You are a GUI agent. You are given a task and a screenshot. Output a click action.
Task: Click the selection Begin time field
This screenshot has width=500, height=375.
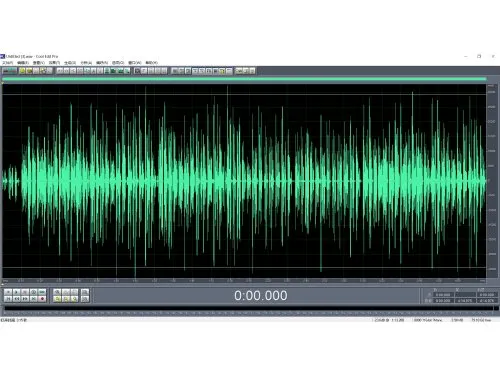(x=443, y=295)
